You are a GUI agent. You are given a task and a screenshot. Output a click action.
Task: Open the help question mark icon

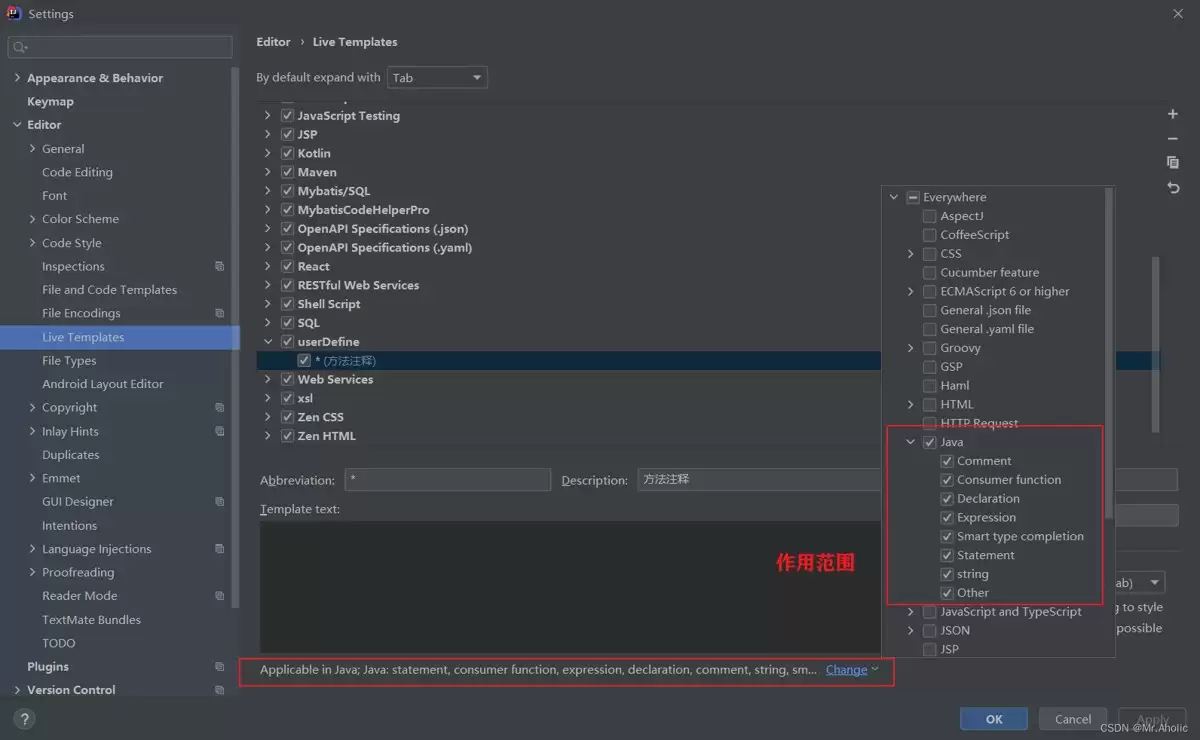(25, 719)
